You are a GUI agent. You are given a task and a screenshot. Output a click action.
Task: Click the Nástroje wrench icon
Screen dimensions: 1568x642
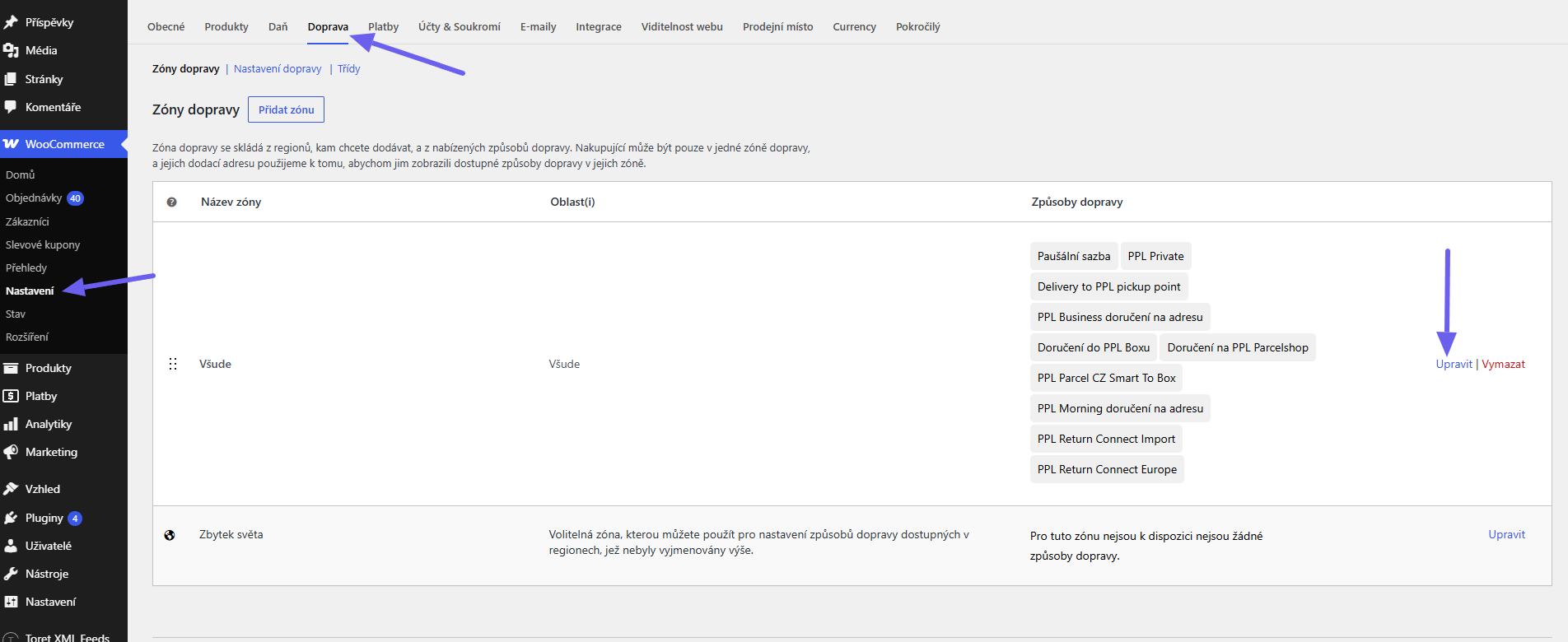point(11,574)
